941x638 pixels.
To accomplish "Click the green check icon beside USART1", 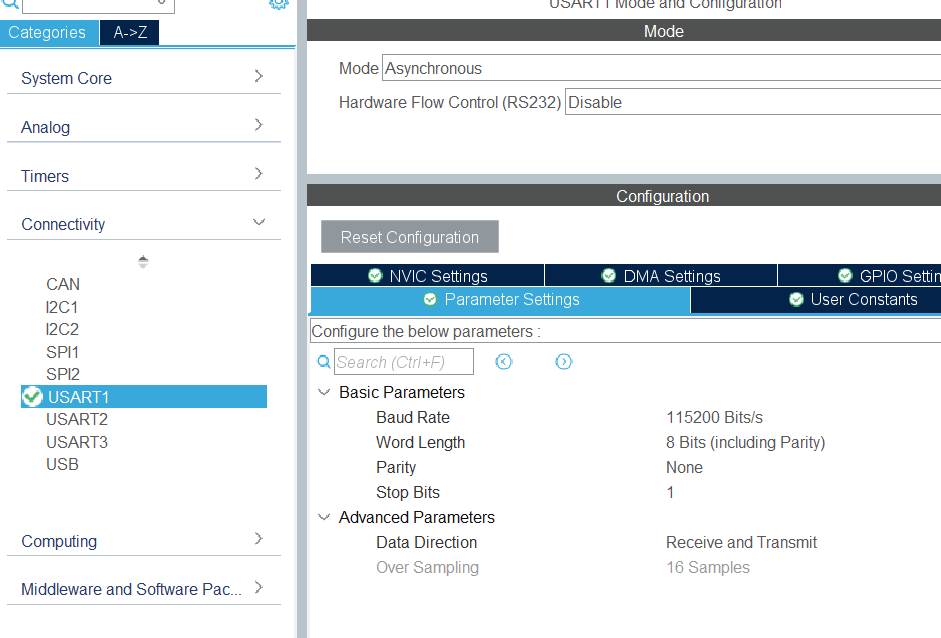I will (x=32, y=397).
